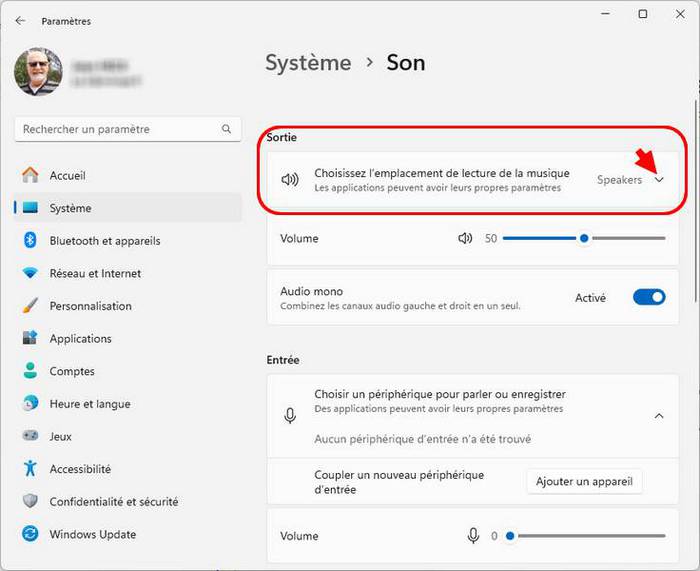Mute output via the speaker icon beside 50
This screenshot has height=571, width=700.
tap(465, 238)
